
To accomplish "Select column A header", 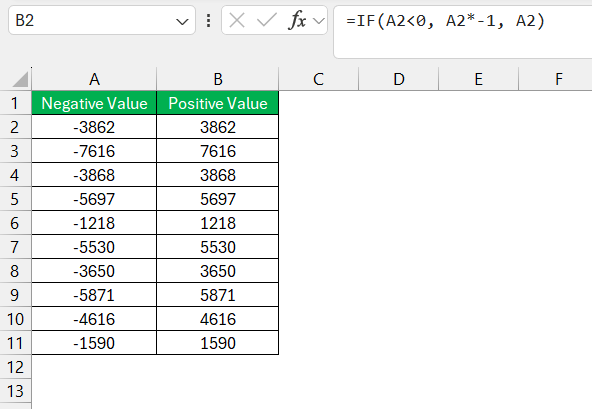I will point(94,79).
